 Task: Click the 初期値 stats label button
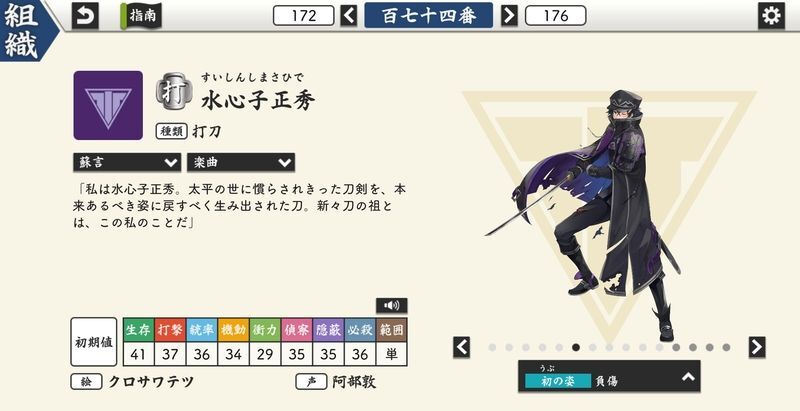[94, 342]
